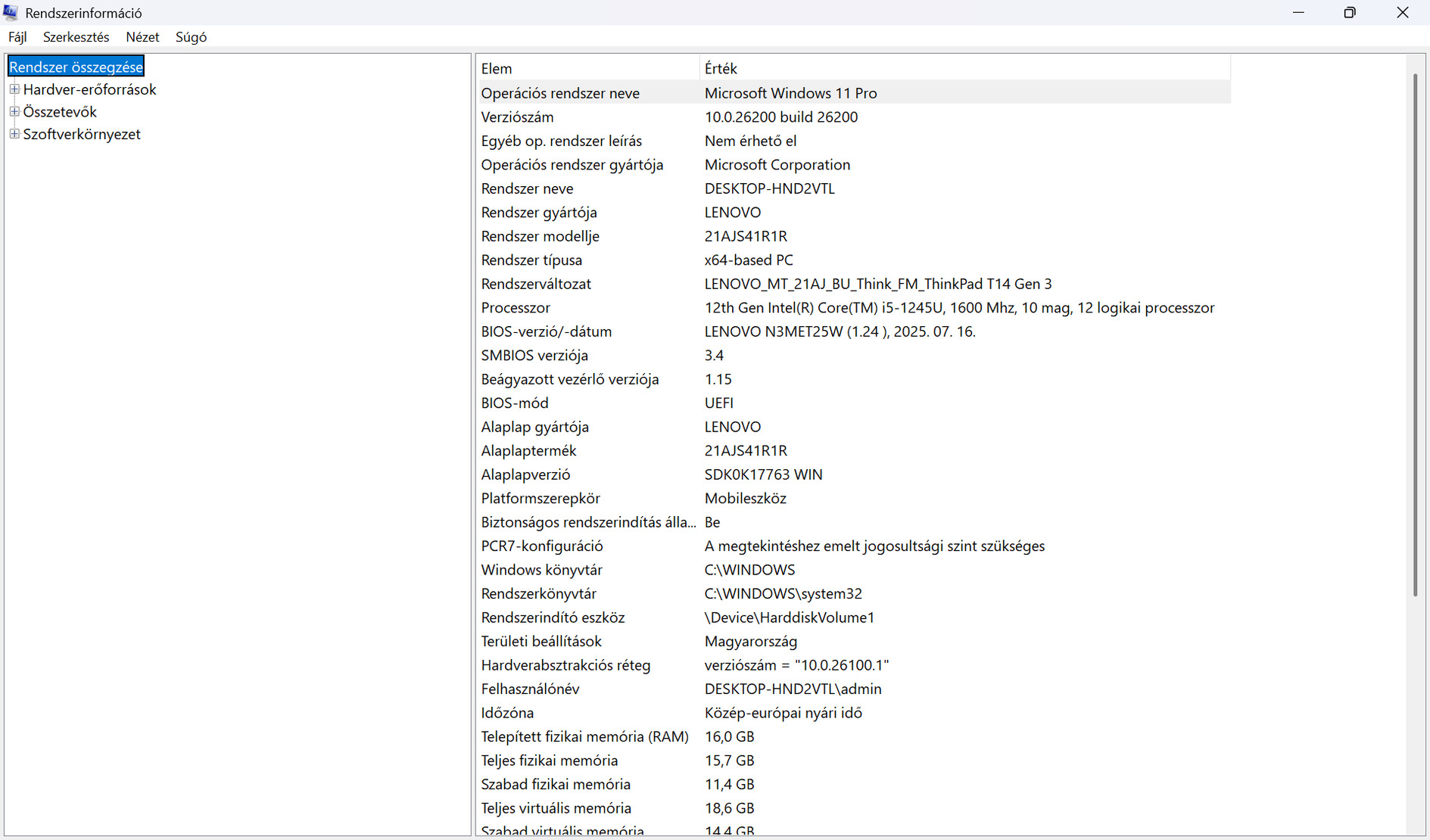The height and width of the screenshot is (840, 1430).
Task: Select the Szoftverkörnyezet tree item label
Action: pos(82,134)
